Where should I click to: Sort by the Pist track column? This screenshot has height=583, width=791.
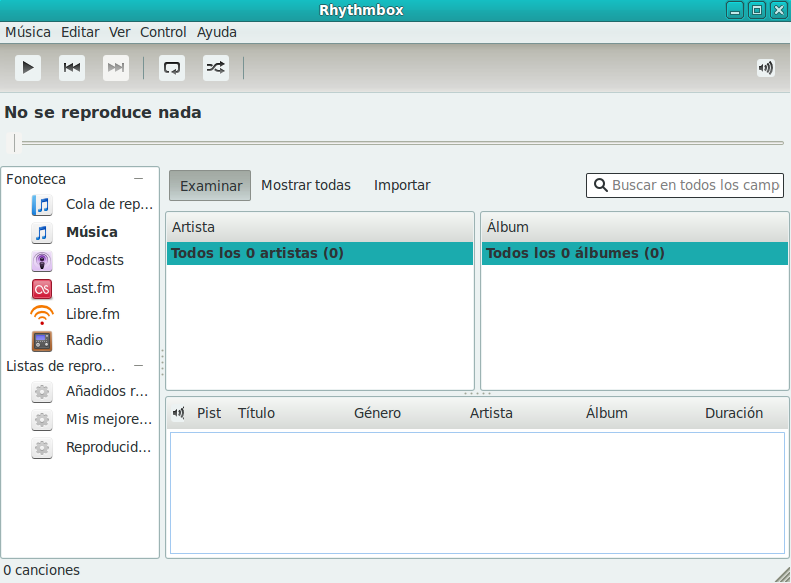tap(209, 414)
